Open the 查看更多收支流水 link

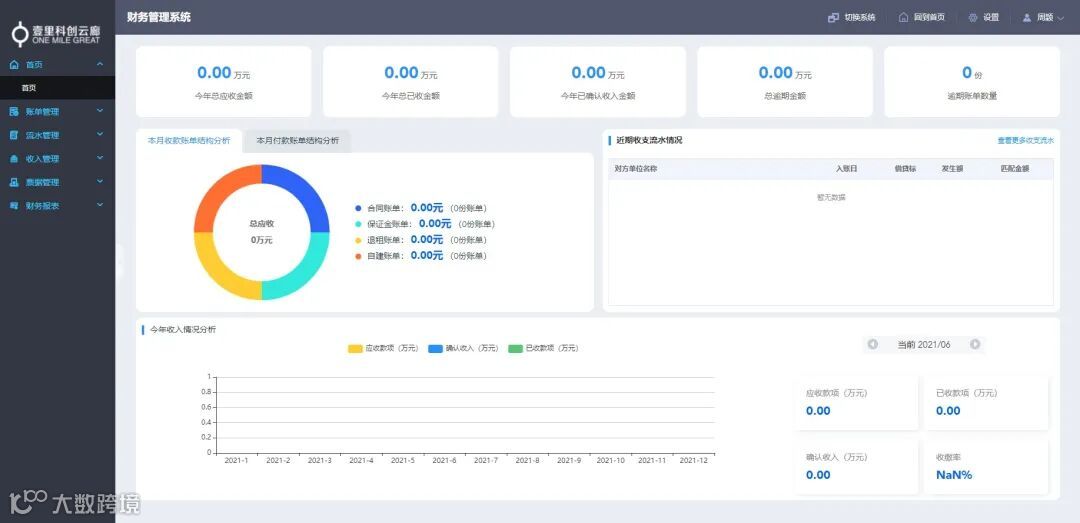[x=1026, y=141]
